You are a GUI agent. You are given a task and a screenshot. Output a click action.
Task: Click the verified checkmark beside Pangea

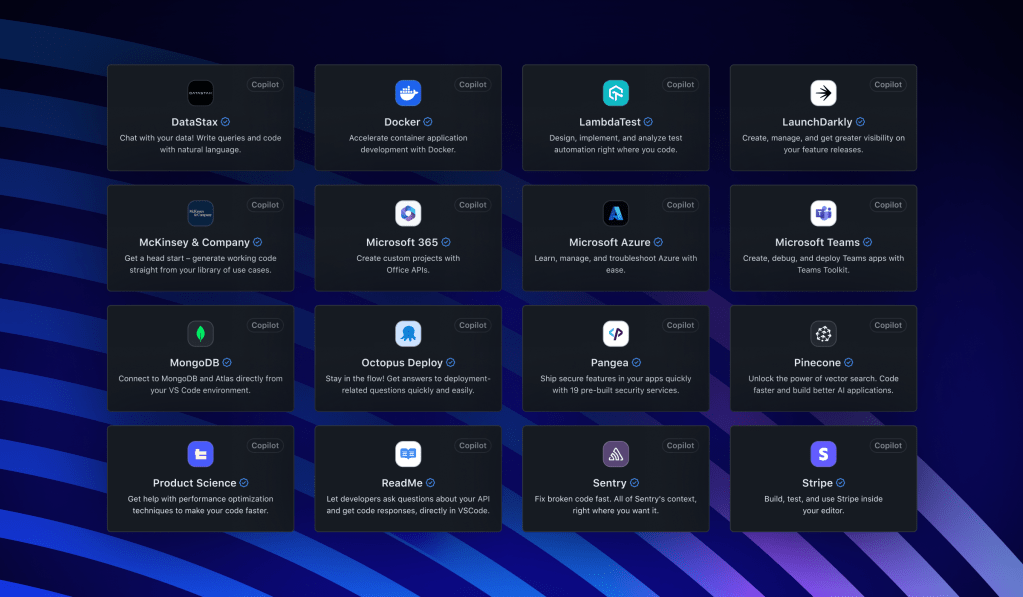pos(638,362)
